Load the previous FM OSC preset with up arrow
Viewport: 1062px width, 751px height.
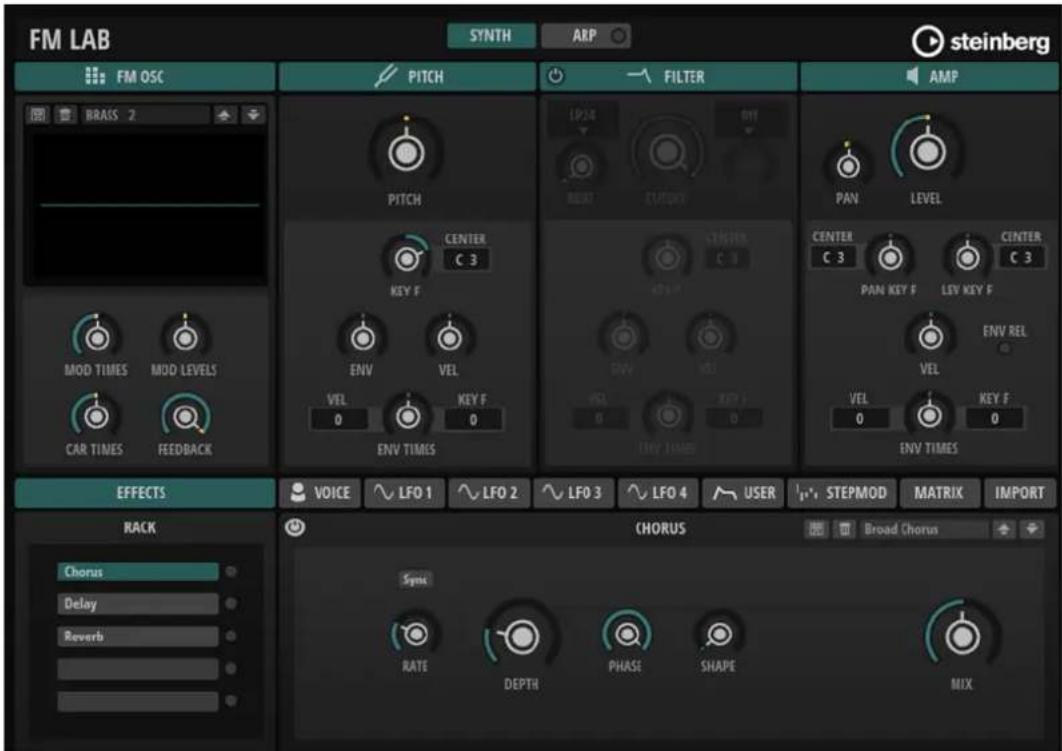(x=224, y=114)
